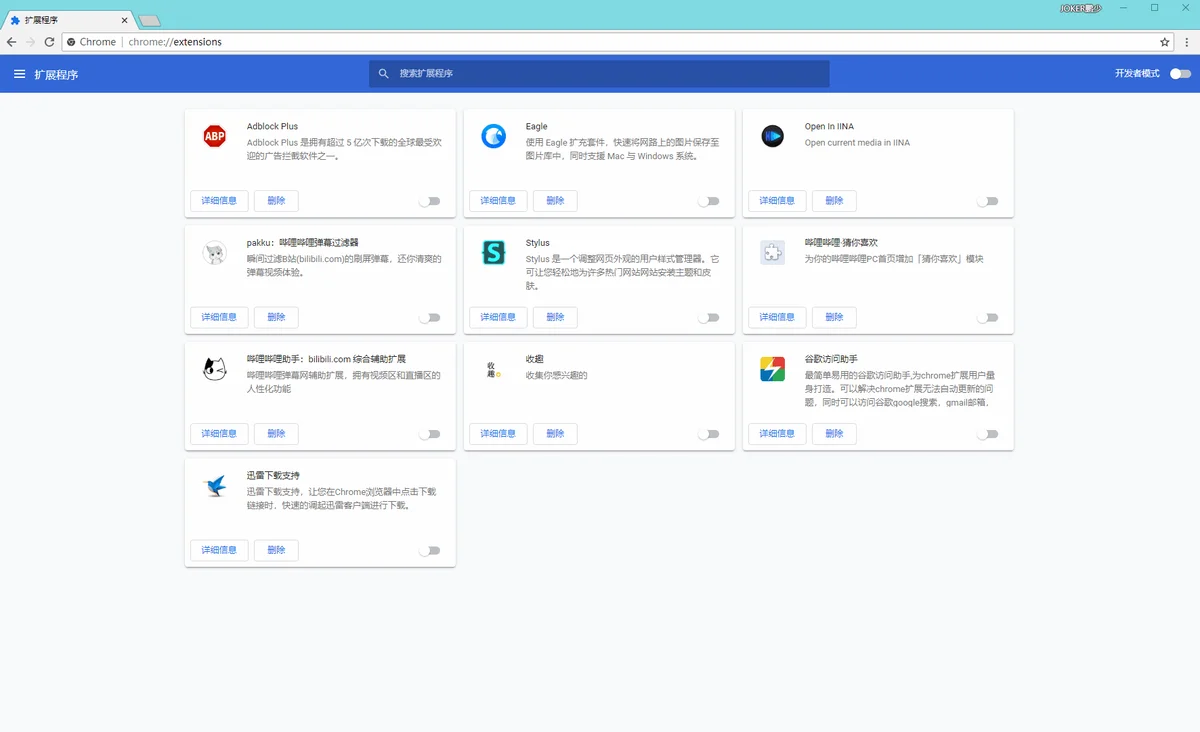Click the Stylus extension icon
The width and height of the screenshot is (1200, 732).
[x=493, y=253]
